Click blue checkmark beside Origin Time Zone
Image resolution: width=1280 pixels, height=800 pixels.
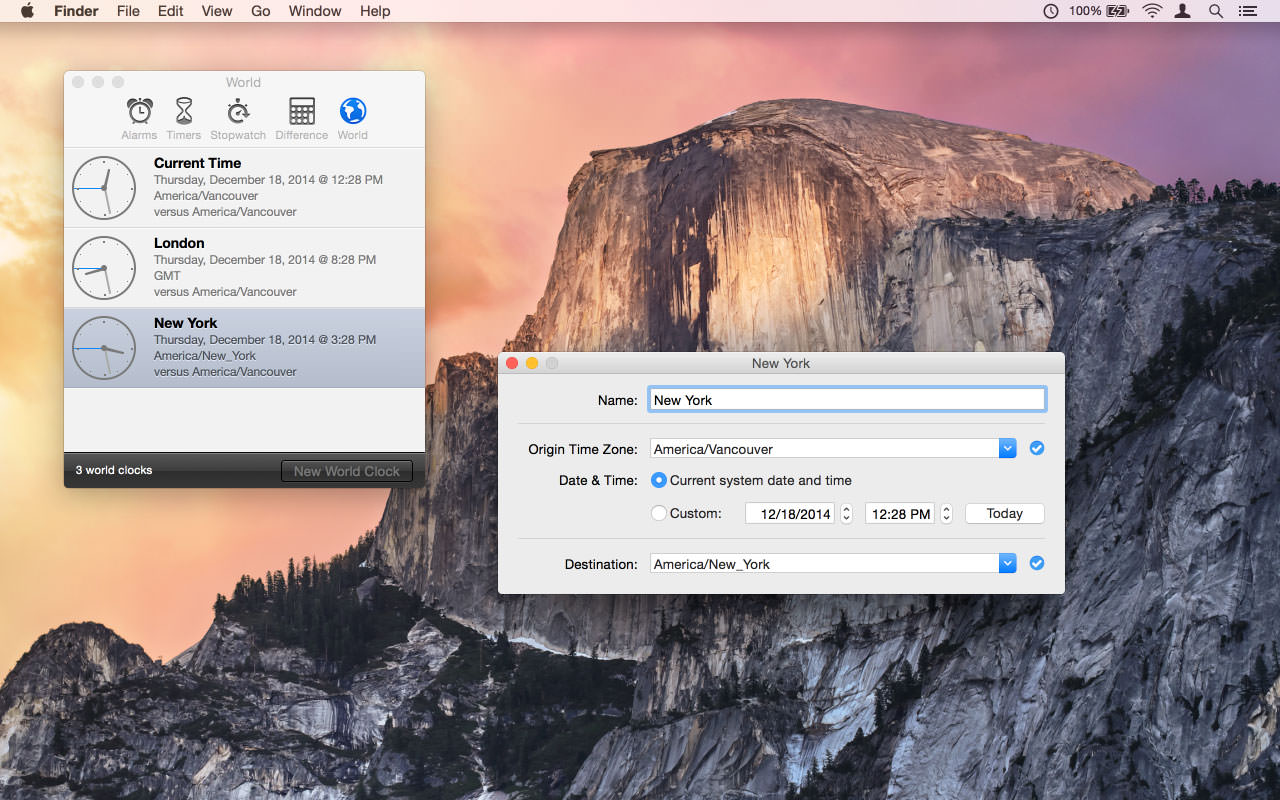coord(1037,448)
